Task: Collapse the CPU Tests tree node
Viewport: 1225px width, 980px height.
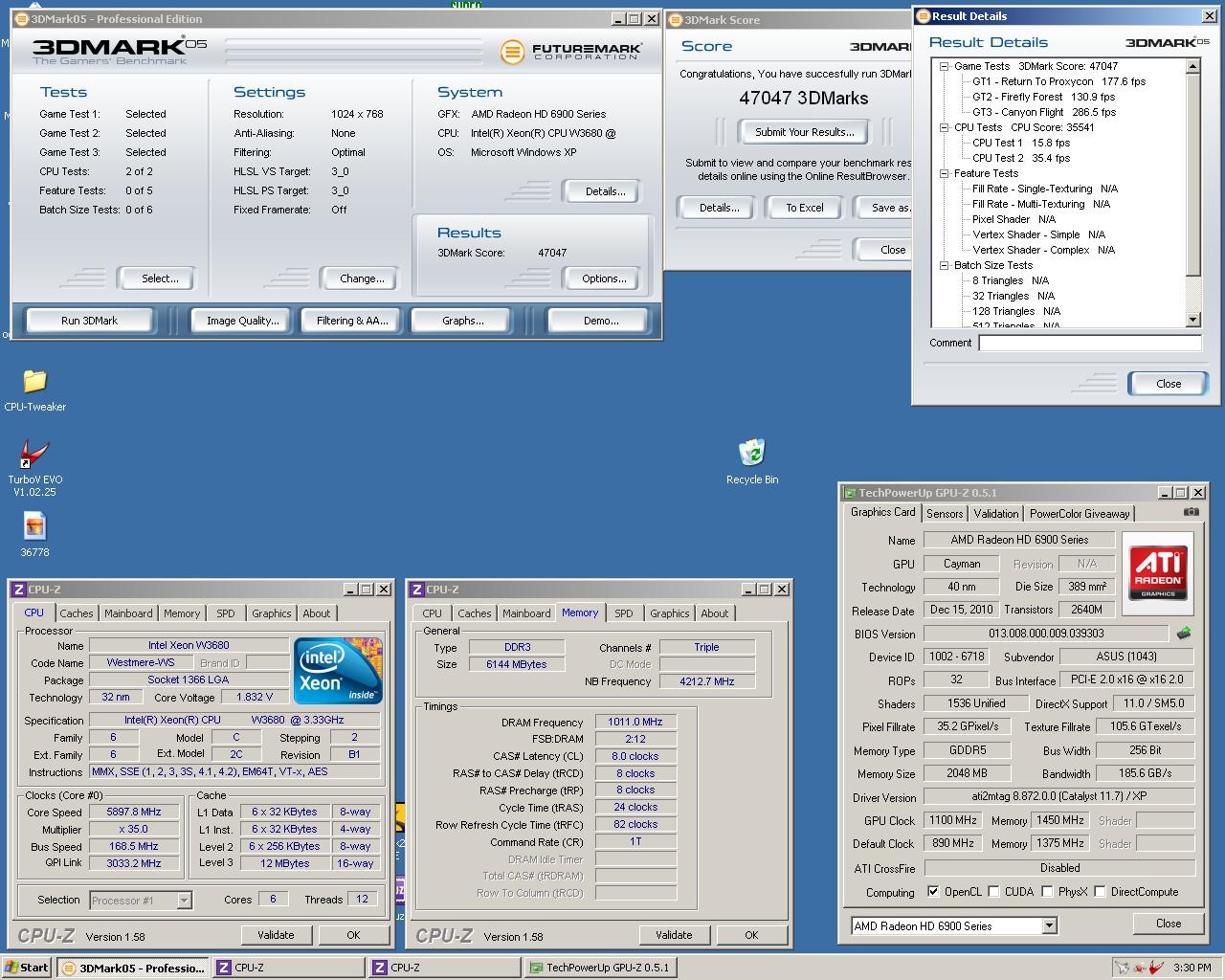Action: 944,127
